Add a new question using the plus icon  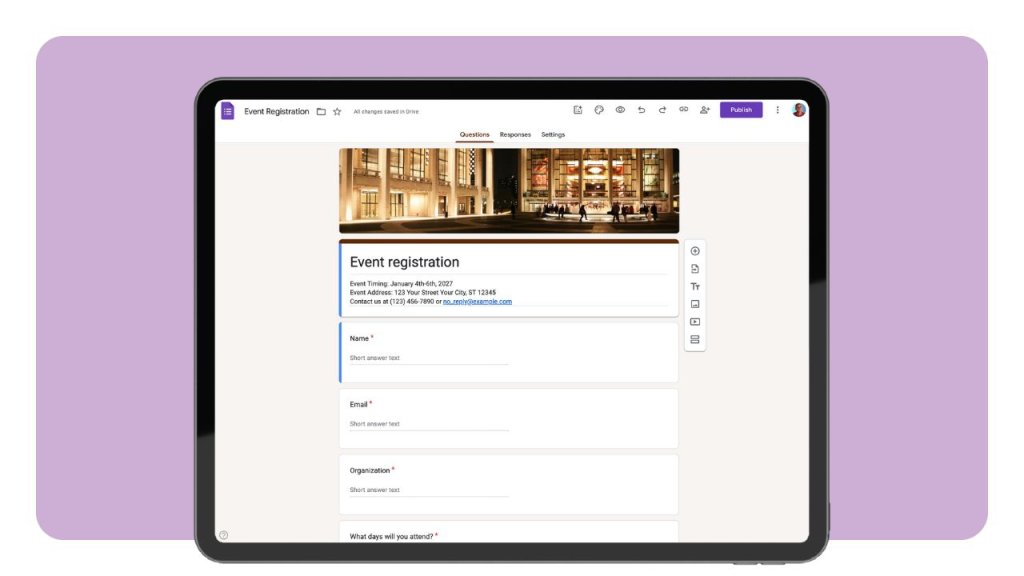(693, 249)
